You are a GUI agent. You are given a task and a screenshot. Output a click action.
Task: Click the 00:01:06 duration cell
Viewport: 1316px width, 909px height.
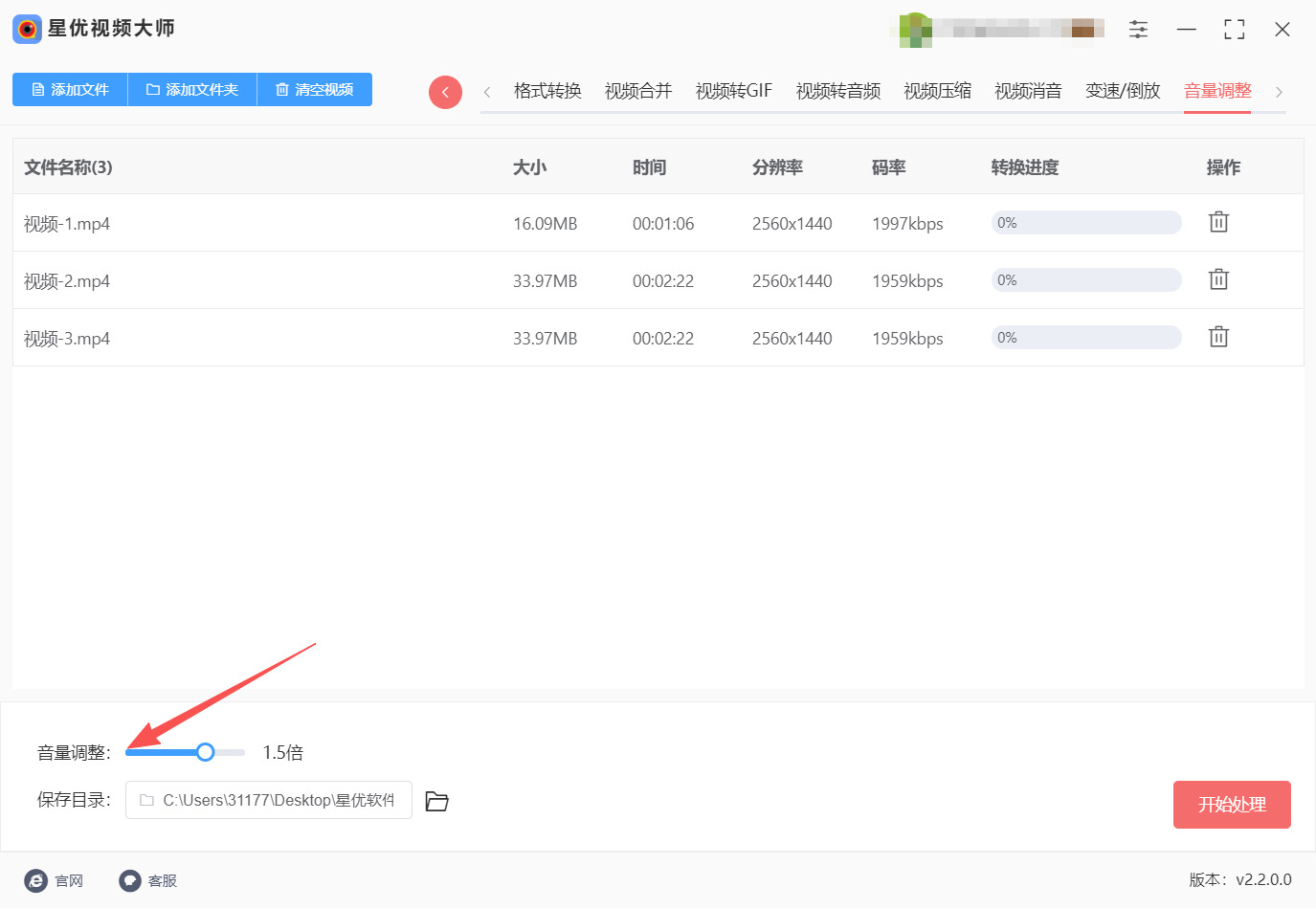click(663, 224)
